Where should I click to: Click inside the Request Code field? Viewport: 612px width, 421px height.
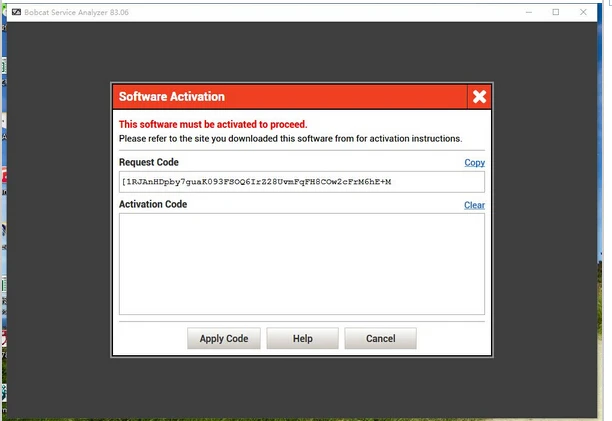point(302,182)
